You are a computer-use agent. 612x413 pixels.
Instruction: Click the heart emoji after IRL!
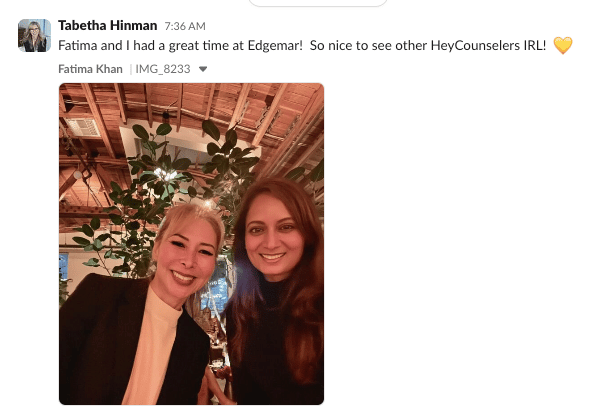pos(563,45)
